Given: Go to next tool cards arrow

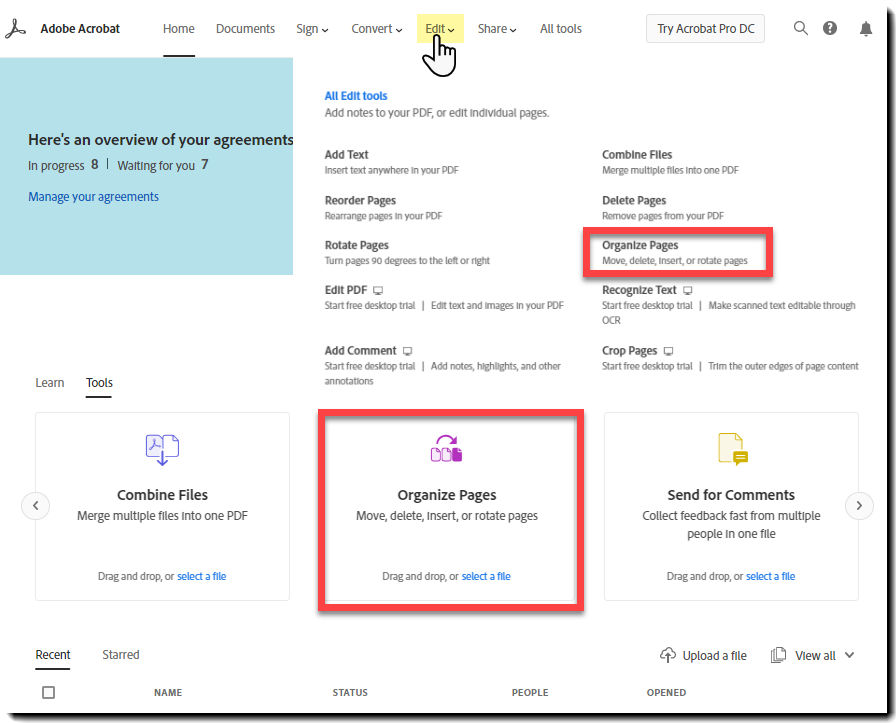Looking at the screenshot, I should tap(859, 506).
